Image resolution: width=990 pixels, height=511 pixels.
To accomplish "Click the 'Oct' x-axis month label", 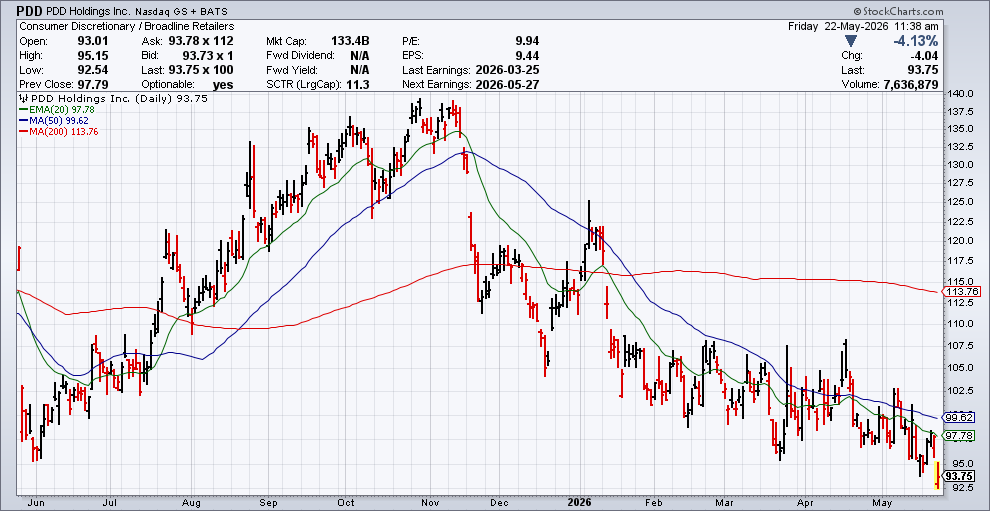I will pyautogui.click(x=345, y=503).
